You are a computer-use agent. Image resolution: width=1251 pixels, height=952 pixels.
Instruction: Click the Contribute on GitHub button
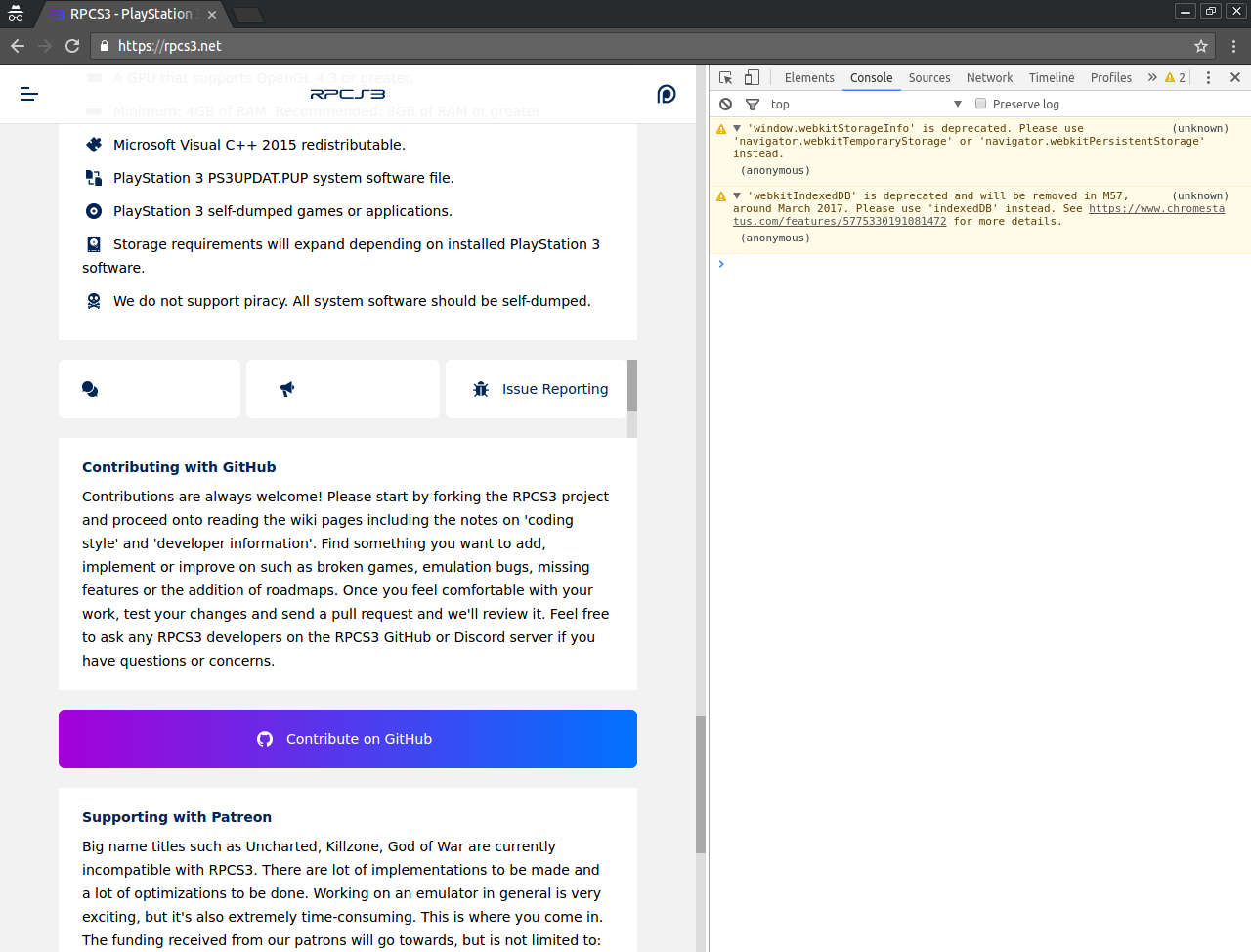point(348,739)
